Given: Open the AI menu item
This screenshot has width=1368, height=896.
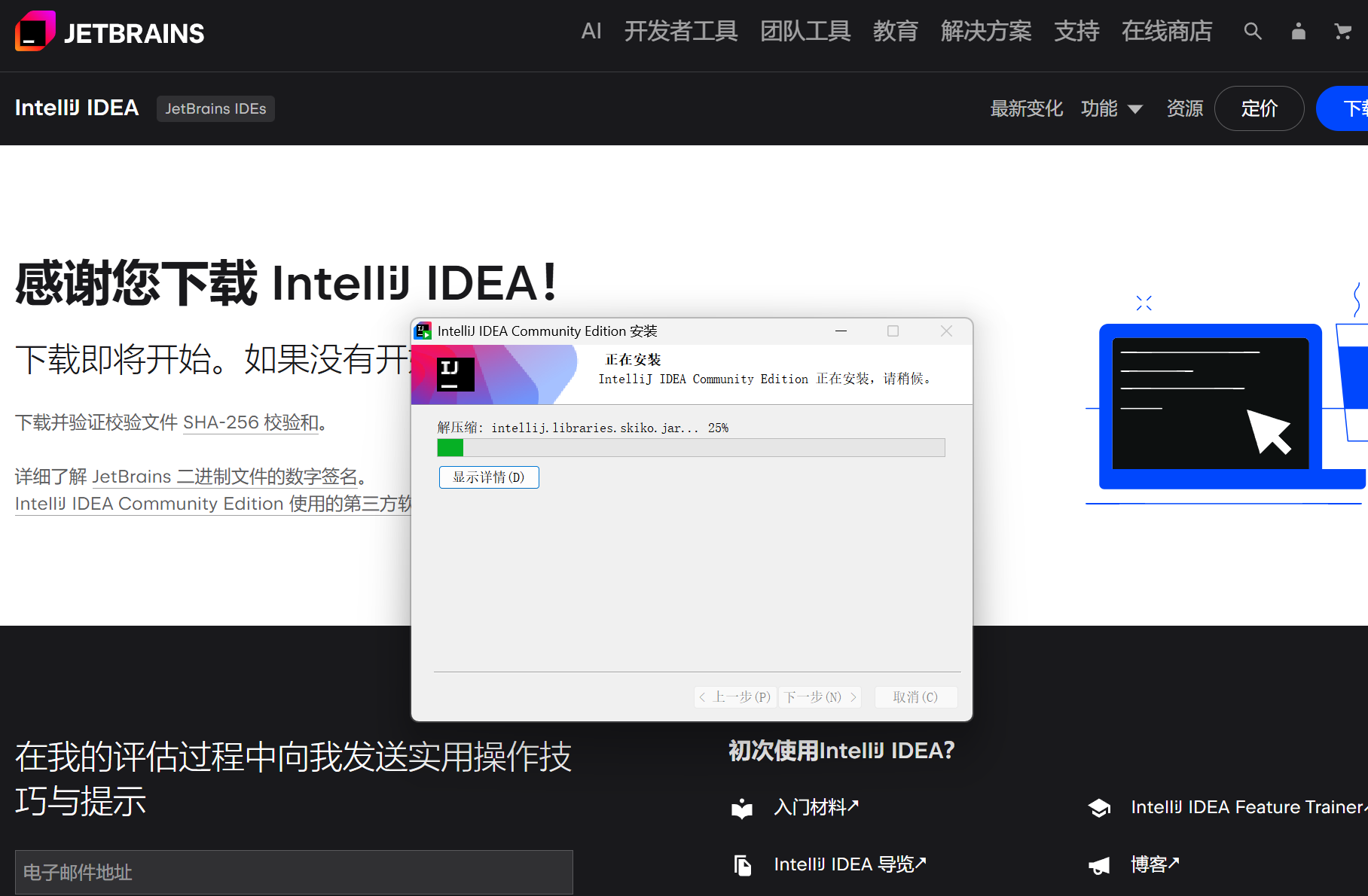Looking at the screenshot, I should click(x=591, y=31).
